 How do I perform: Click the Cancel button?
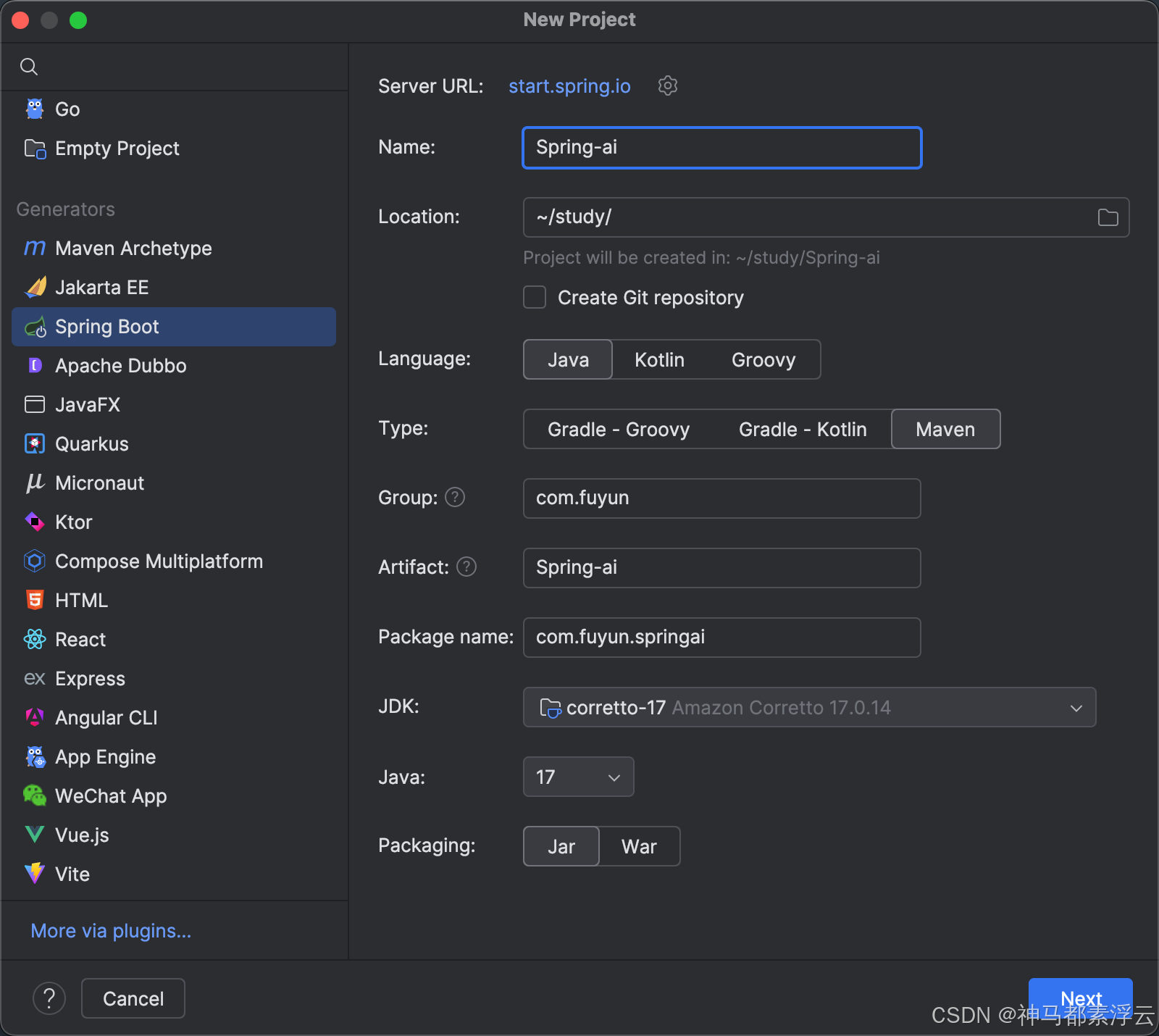click(133, 998)
